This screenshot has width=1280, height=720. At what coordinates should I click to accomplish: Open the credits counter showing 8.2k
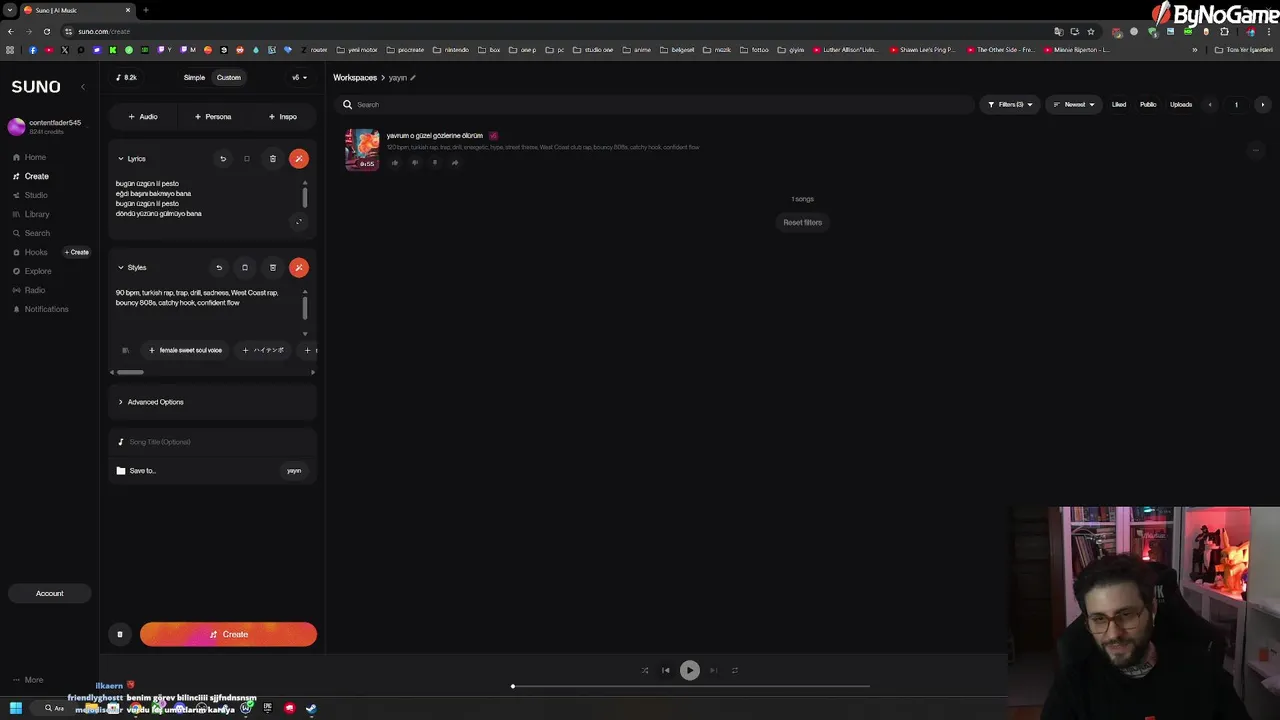pos(126,77)
